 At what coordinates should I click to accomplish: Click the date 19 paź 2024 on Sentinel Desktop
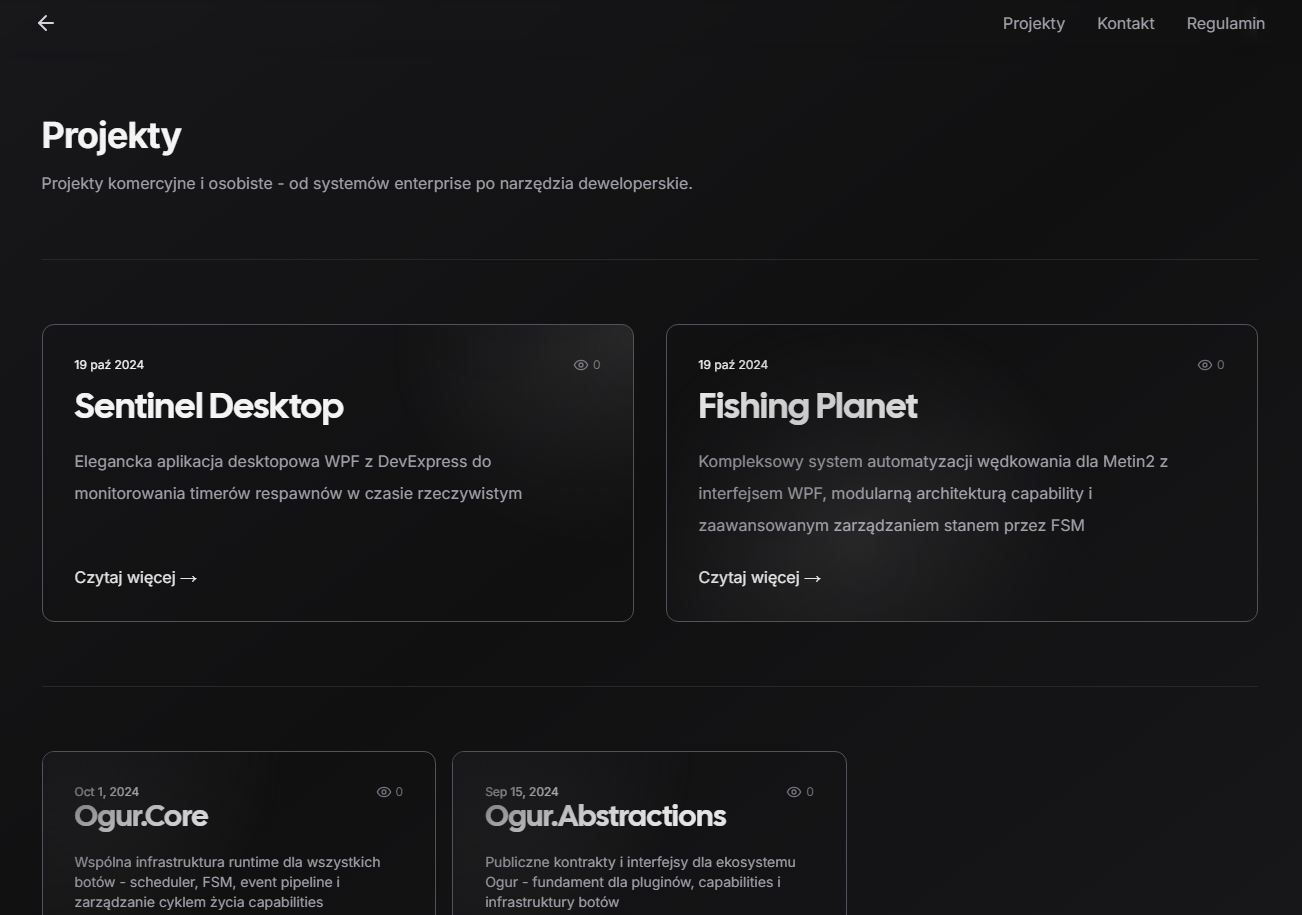109,364
